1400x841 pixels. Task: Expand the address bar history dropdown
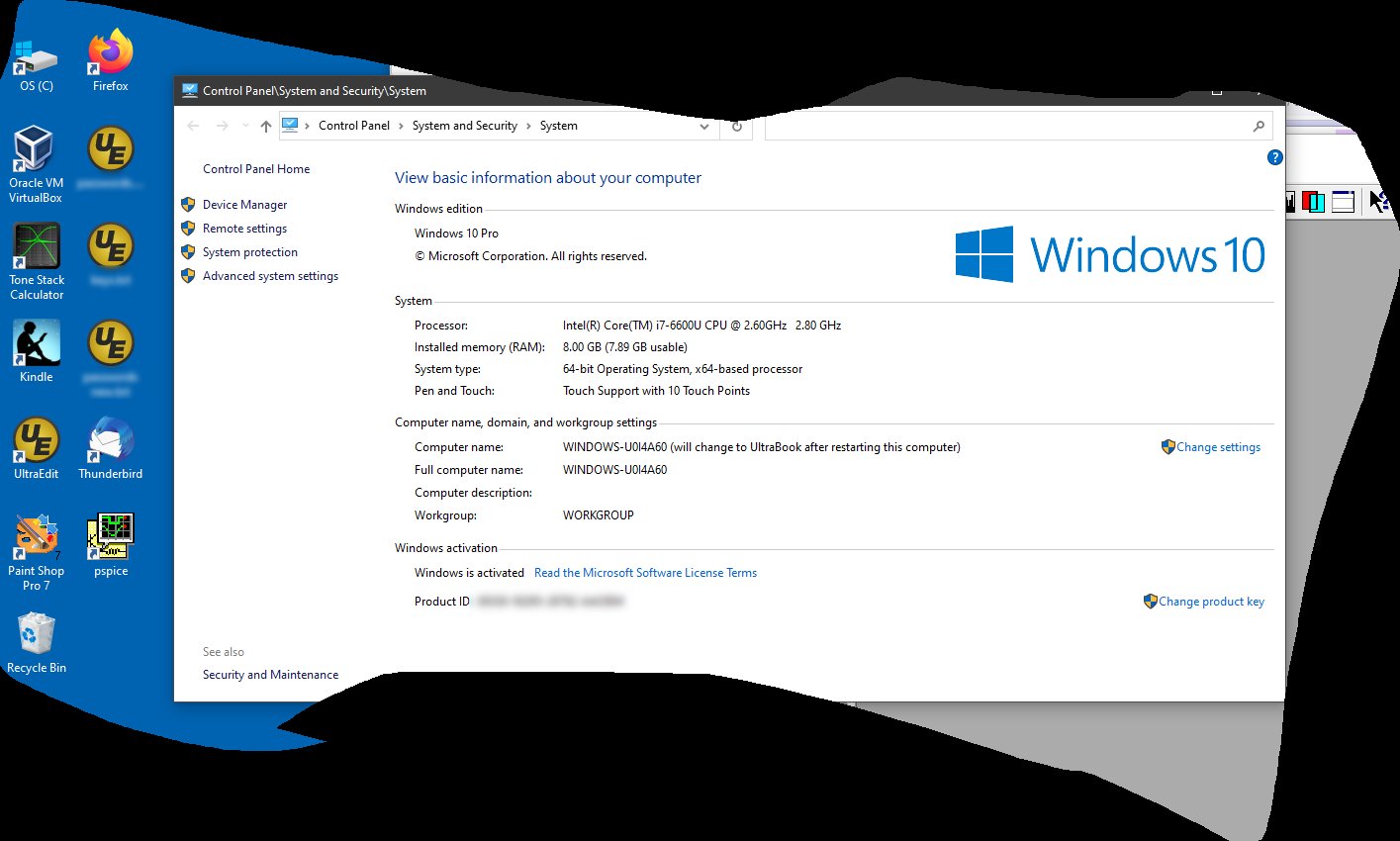pyautogui.click(x=704, y=126)
